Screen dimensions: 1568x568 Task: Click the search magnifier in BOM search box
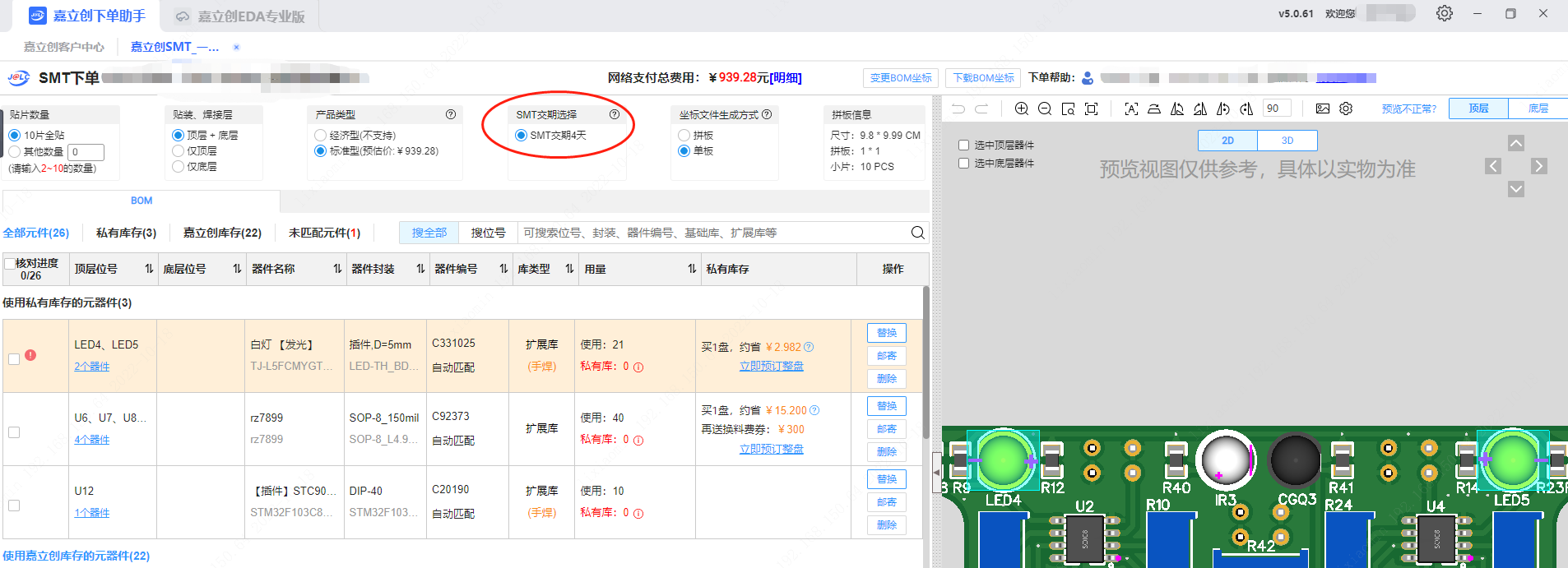point(917,233)
